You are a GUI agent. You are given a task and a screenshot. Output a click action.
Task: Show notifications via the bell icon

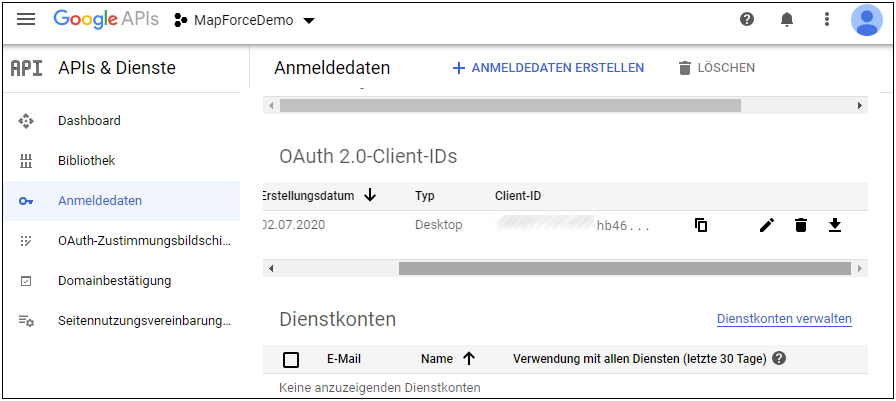click(787, 19)
